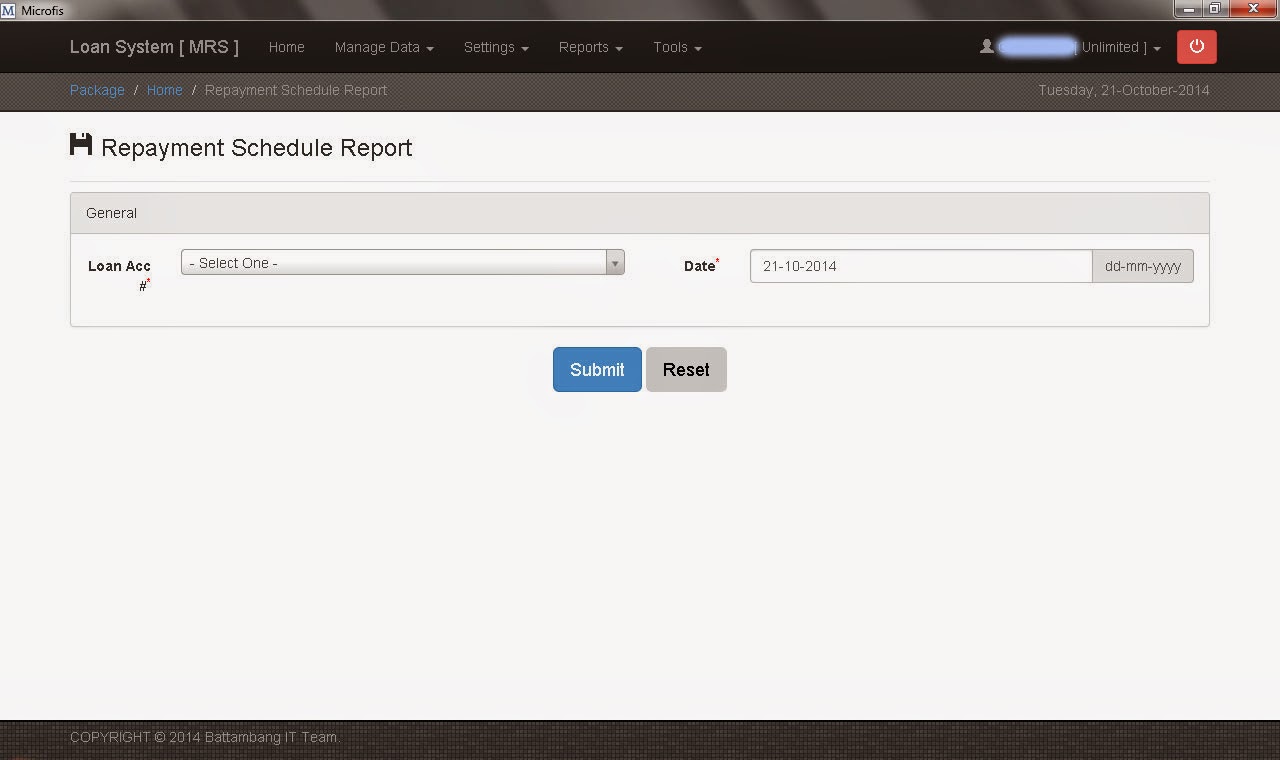Click the Microfis icon in the title bar
1280x760 pixels.
(8, 9)
